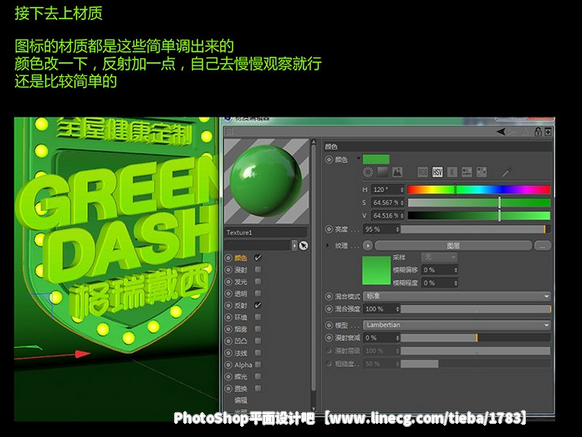The height and width of the screenshot is (437, 582).
Task: Select the spectrum gradient mode icon
Action: [x=382, y=172]
